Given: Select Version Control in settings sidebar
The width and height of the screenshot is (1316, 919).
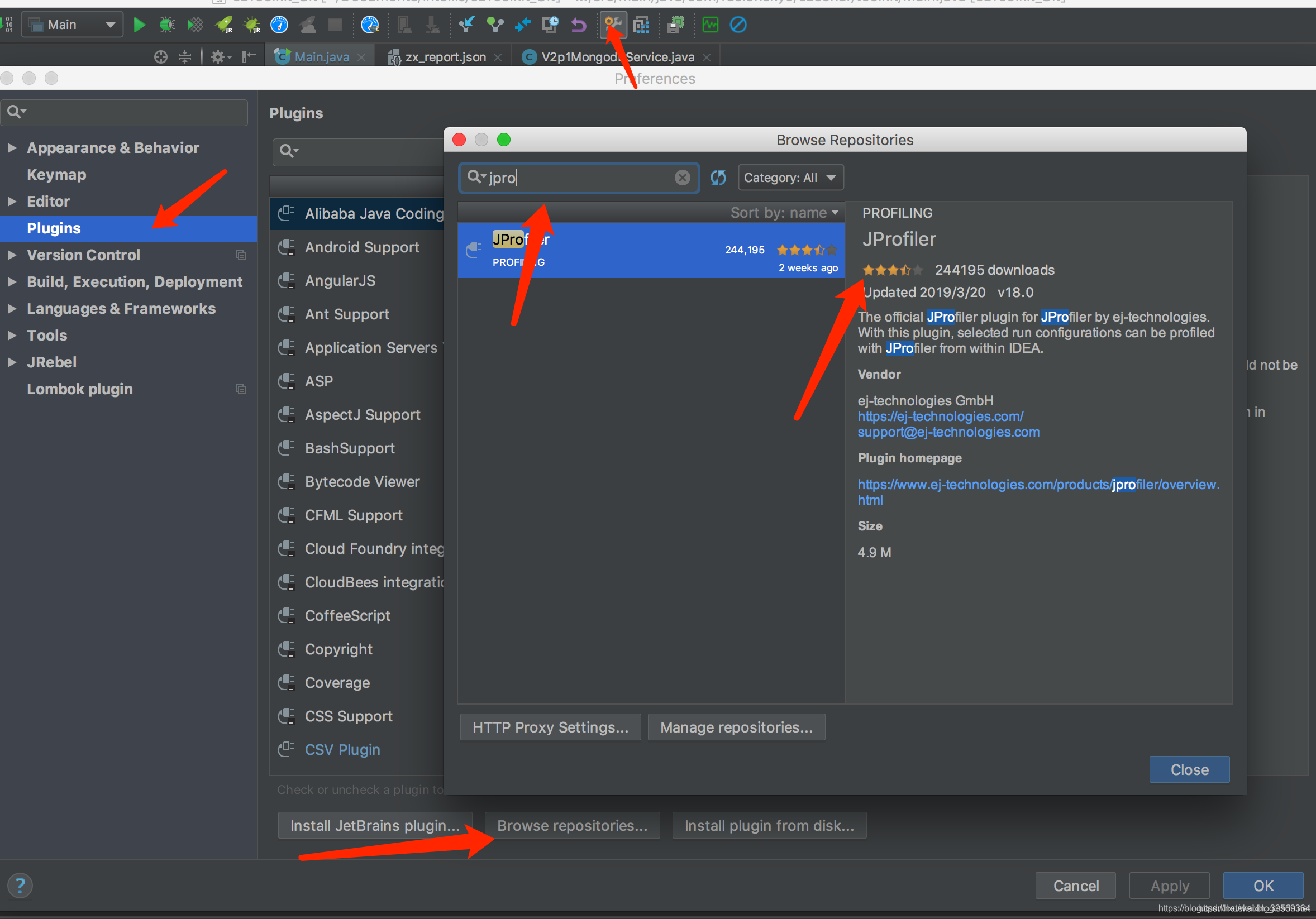Looking at the screenshot, I should tap(84, 255).
